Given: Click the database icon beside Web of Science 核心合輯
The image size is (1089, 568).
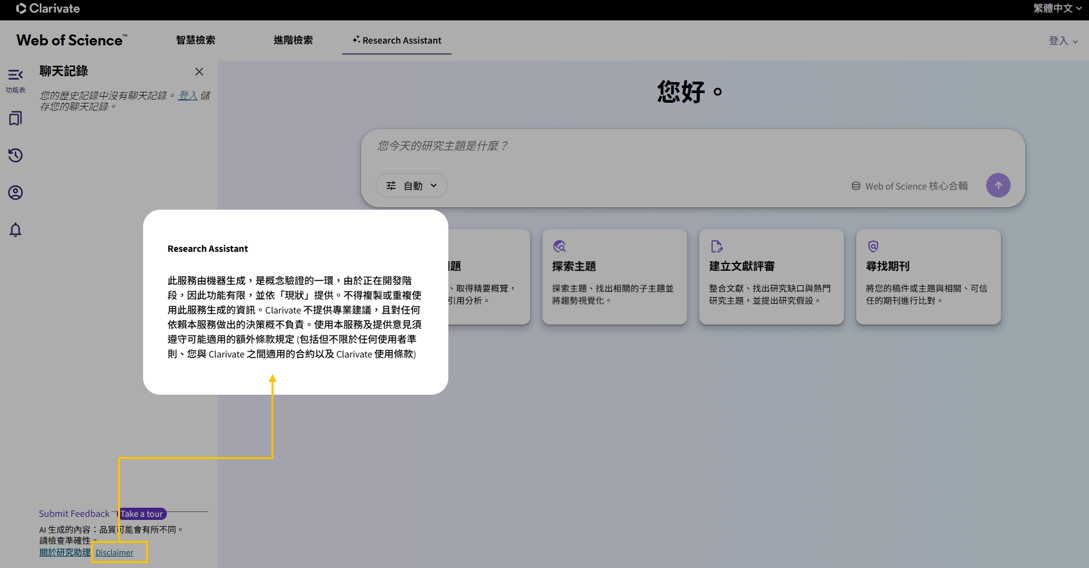Looking at the screenshot, I should tap(856, 186).
